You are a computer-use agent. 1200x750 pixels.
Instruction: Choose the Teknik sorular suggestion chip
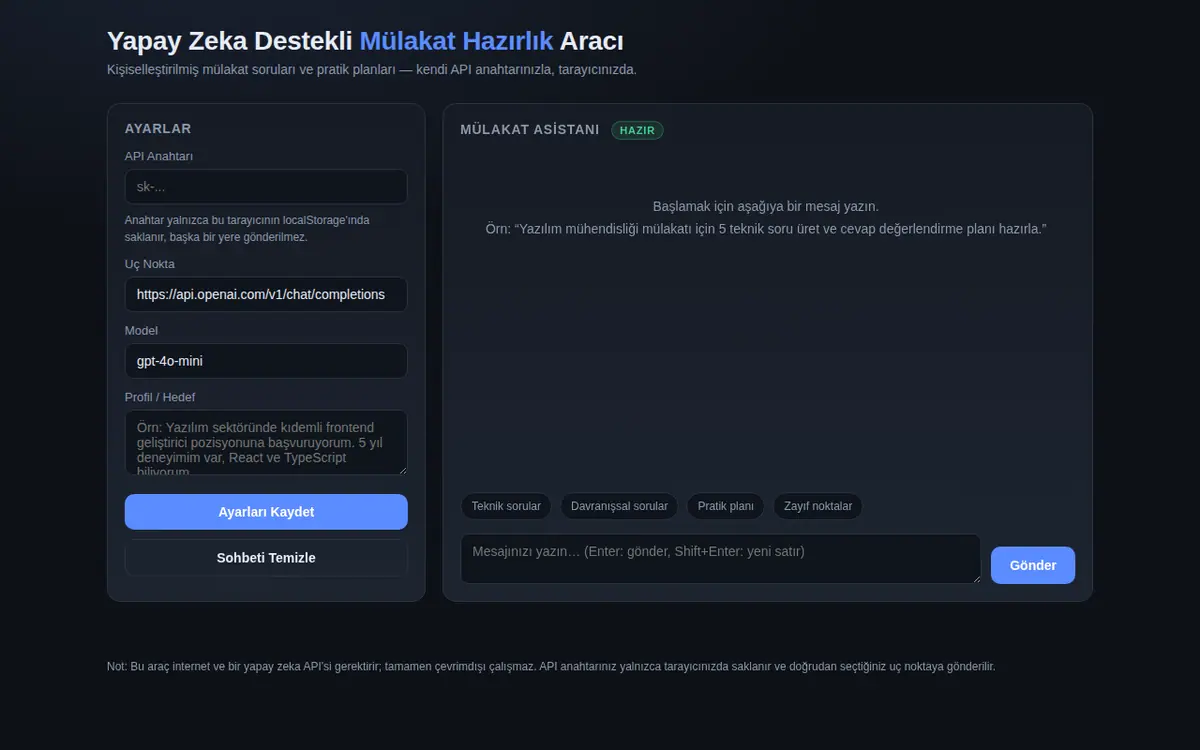coord(506,506)
